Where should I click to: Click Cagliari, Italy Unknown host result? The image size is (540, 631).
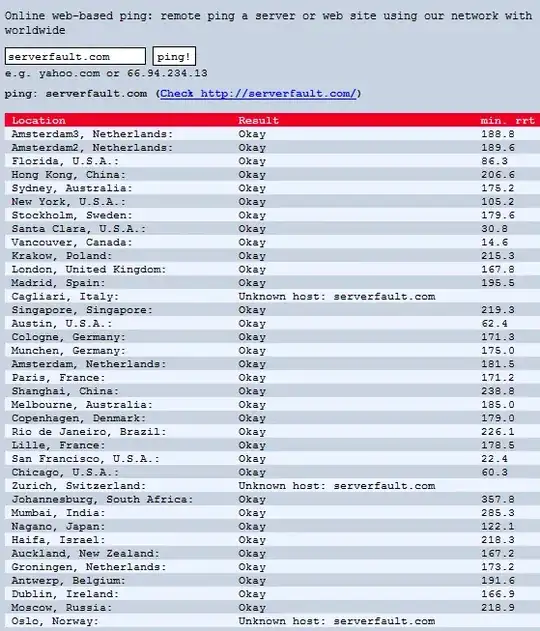[337, 297]
